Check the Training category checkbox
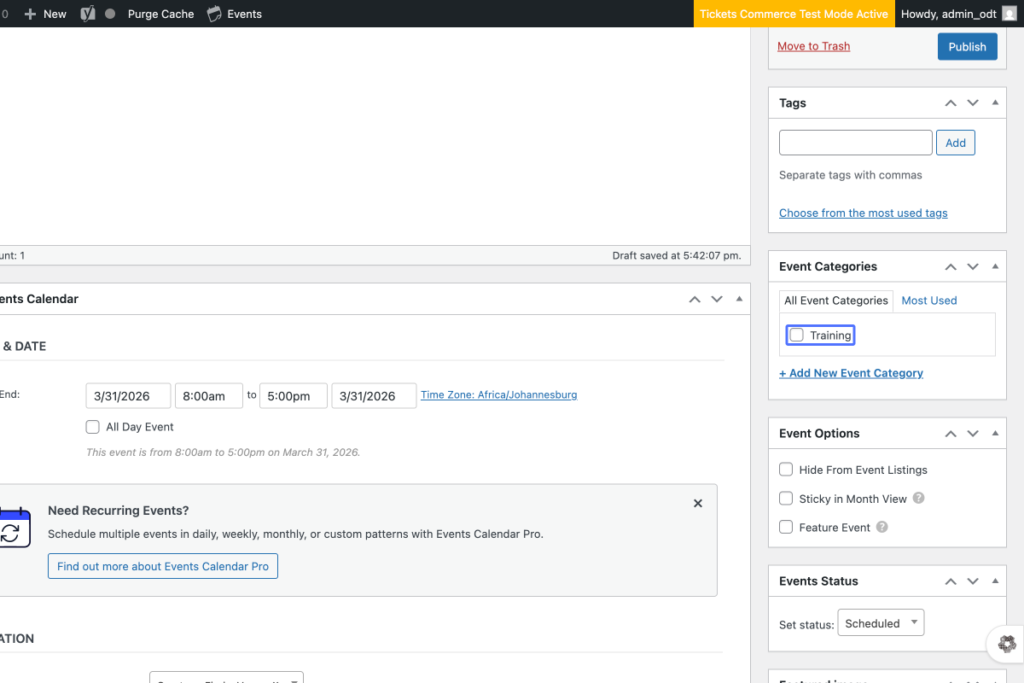The image size is (1024, 683). (x=797, y=335)
